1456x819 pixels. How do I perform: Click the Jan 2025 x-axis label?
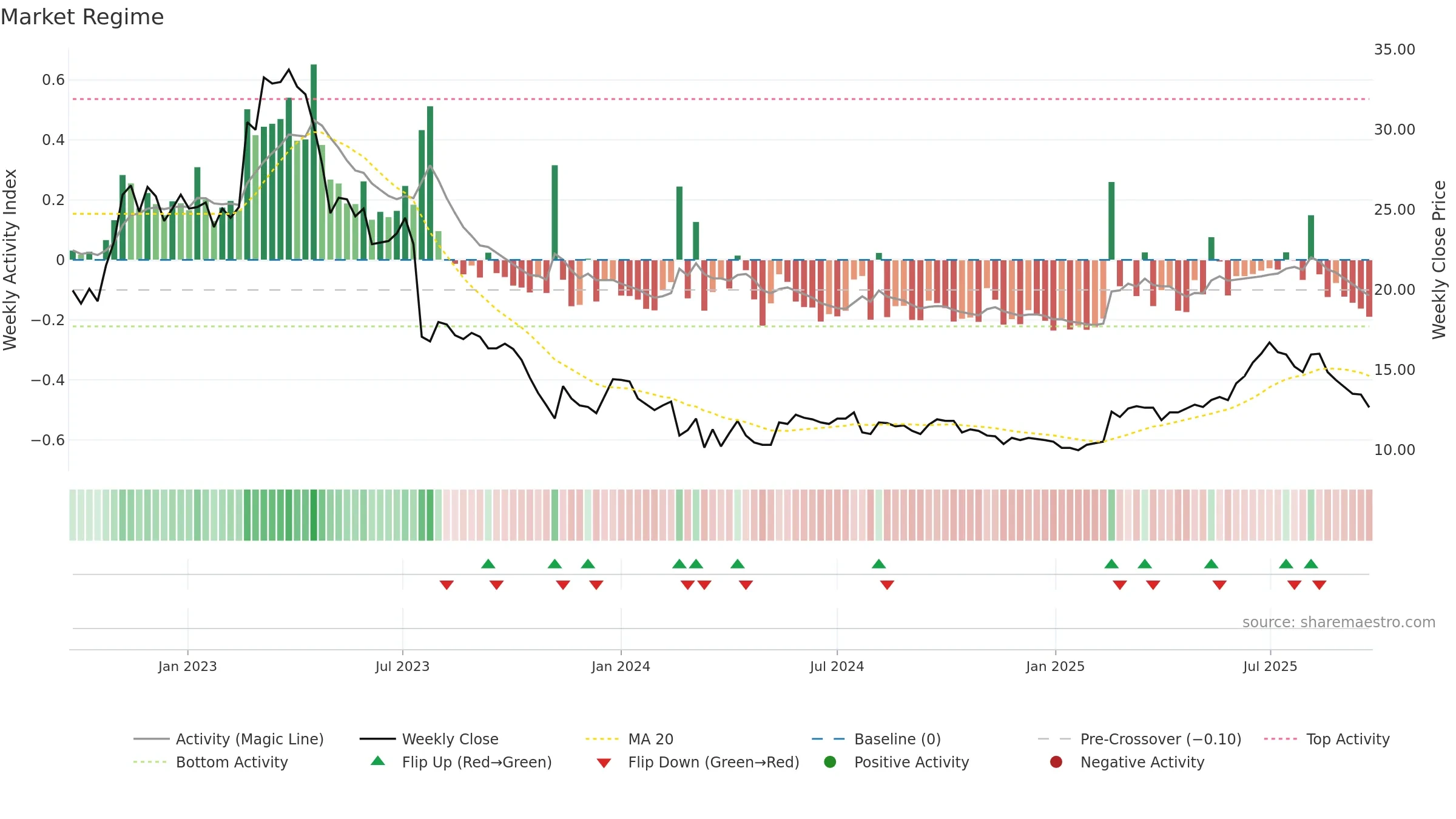(x=1055, y=666)
